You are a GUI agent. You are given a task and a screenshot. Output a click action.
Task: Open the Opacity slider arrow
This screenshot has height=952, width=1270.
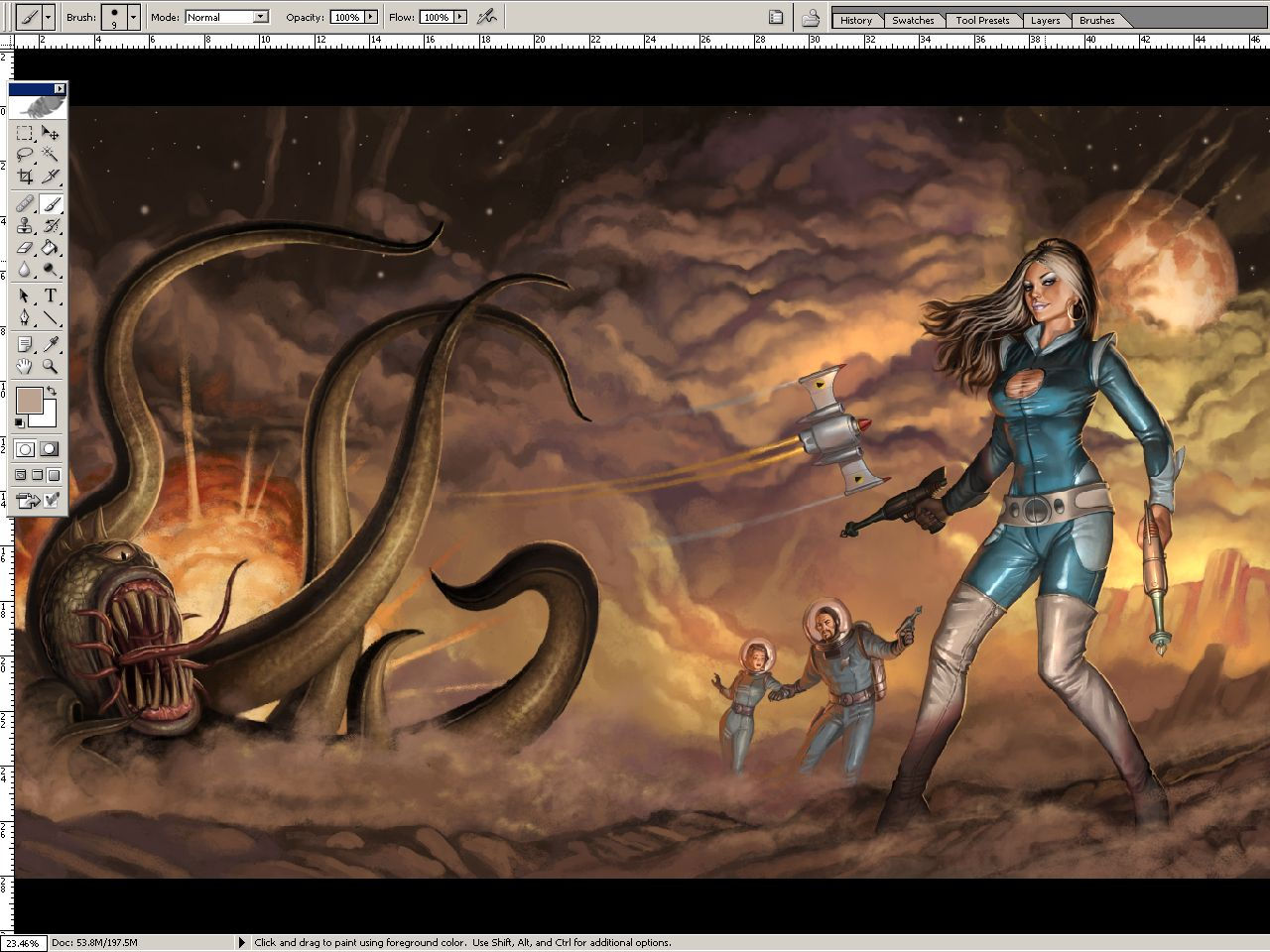(371, 17)
